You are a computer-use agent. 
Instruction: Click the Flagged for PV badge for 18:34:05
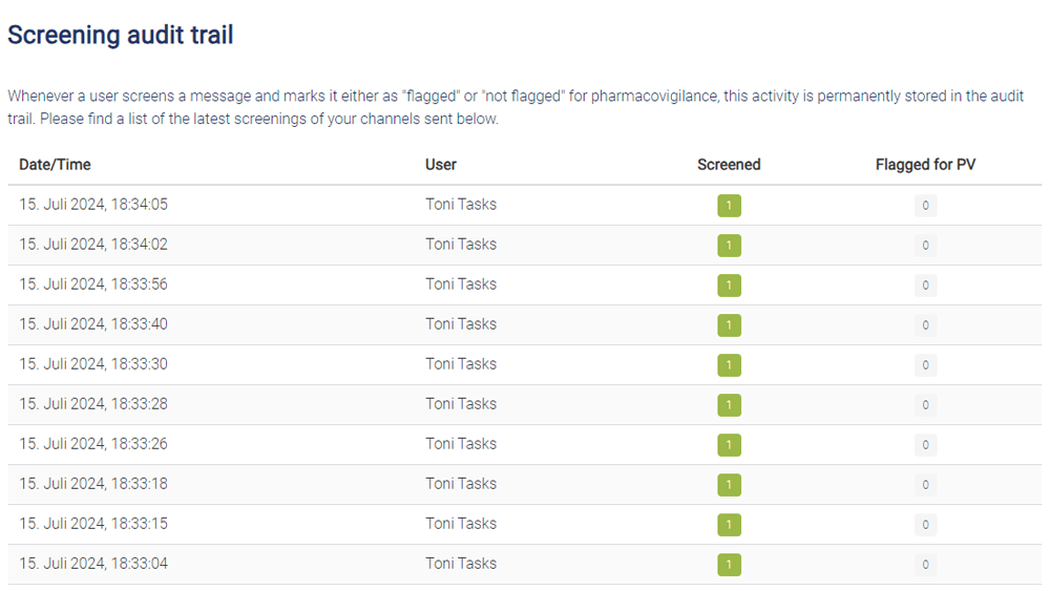click(925, 205)
